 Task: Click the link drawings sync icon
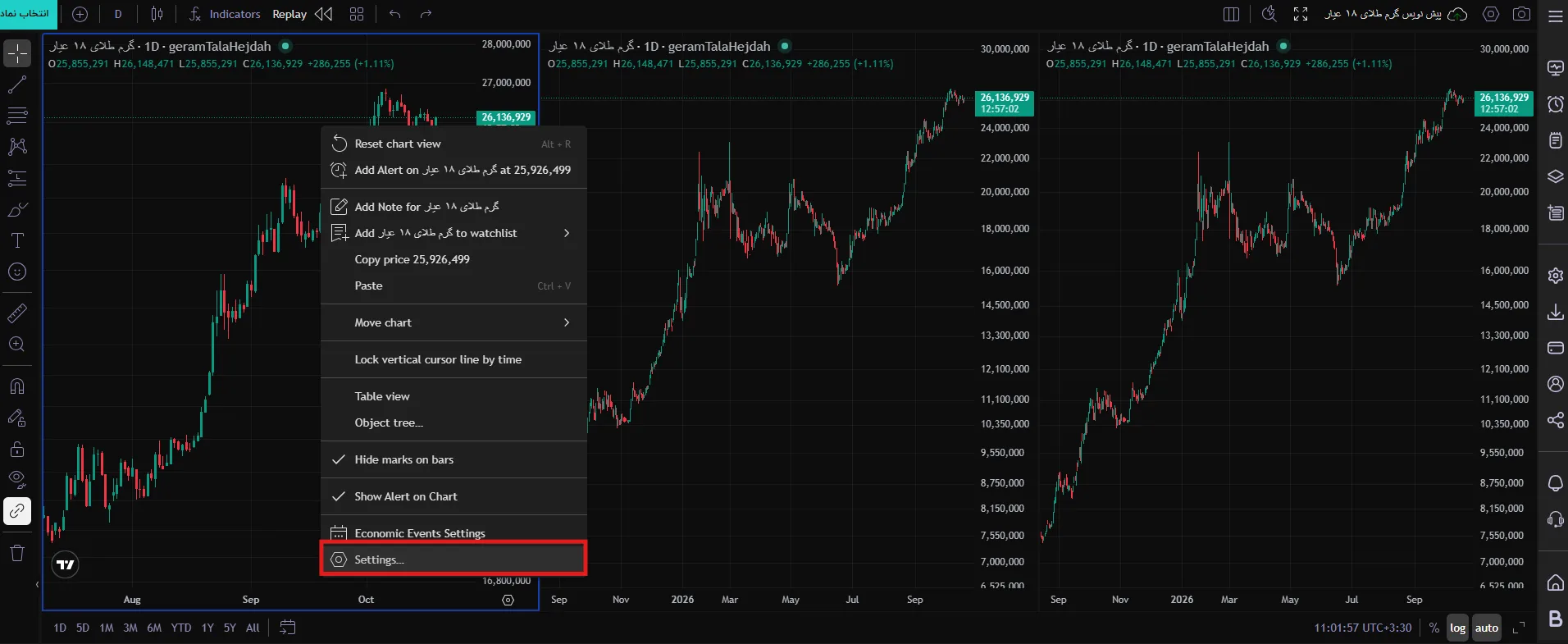[x=17, y=511]
